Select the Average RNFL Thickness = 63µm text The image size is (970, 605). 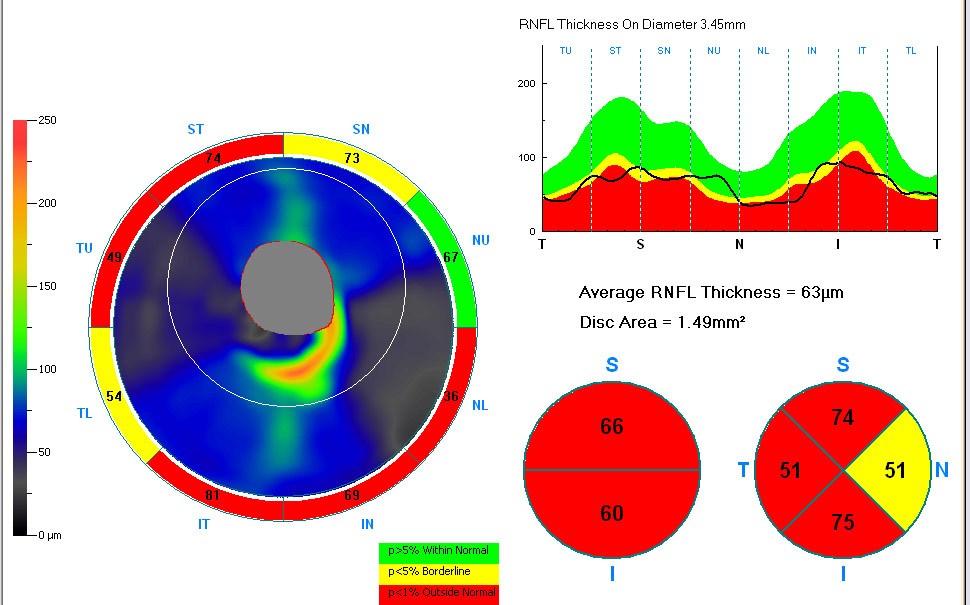711,293
